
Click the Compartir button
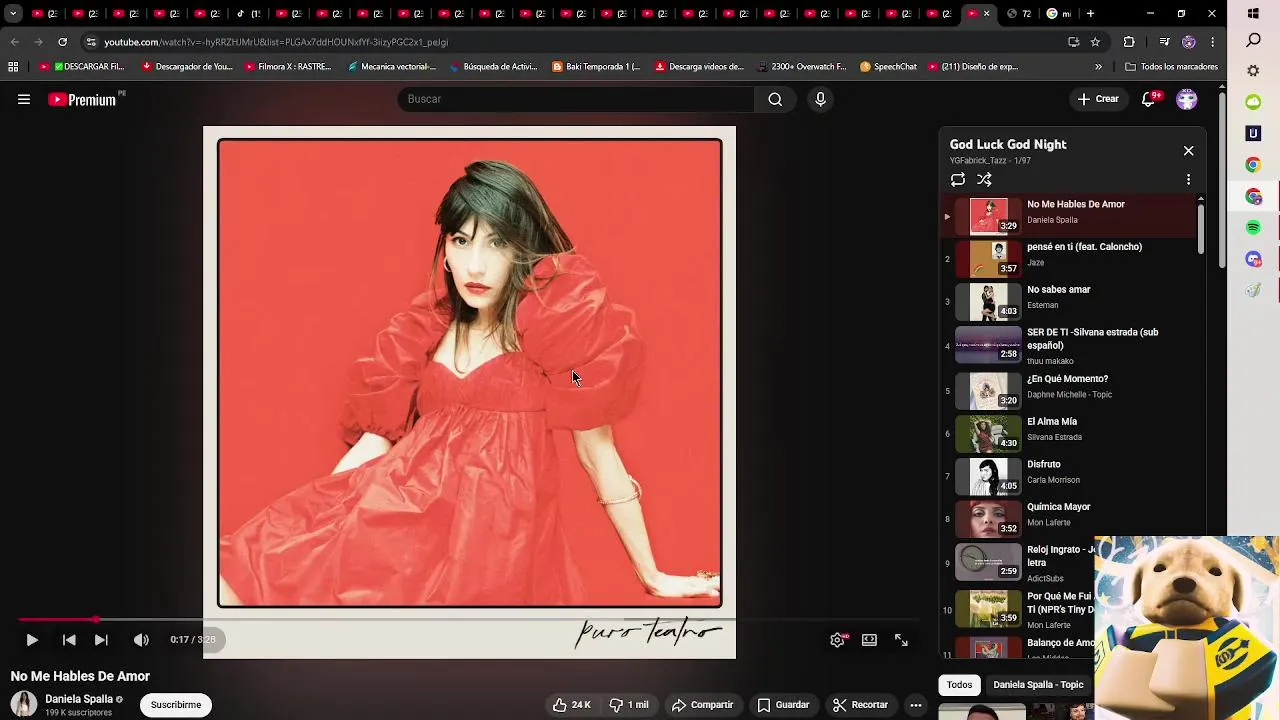point(702,705)
